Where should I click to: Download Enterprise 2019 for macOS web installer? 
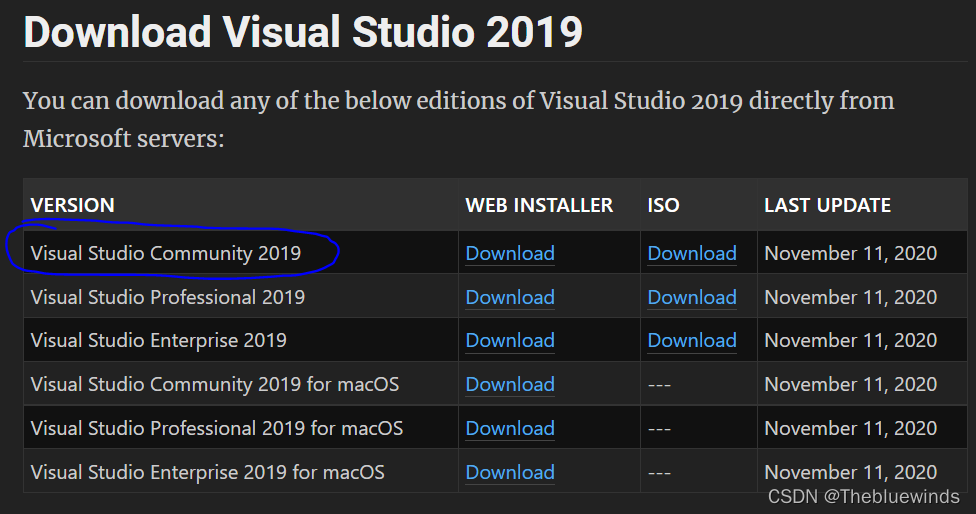click(x=510, y=472)
